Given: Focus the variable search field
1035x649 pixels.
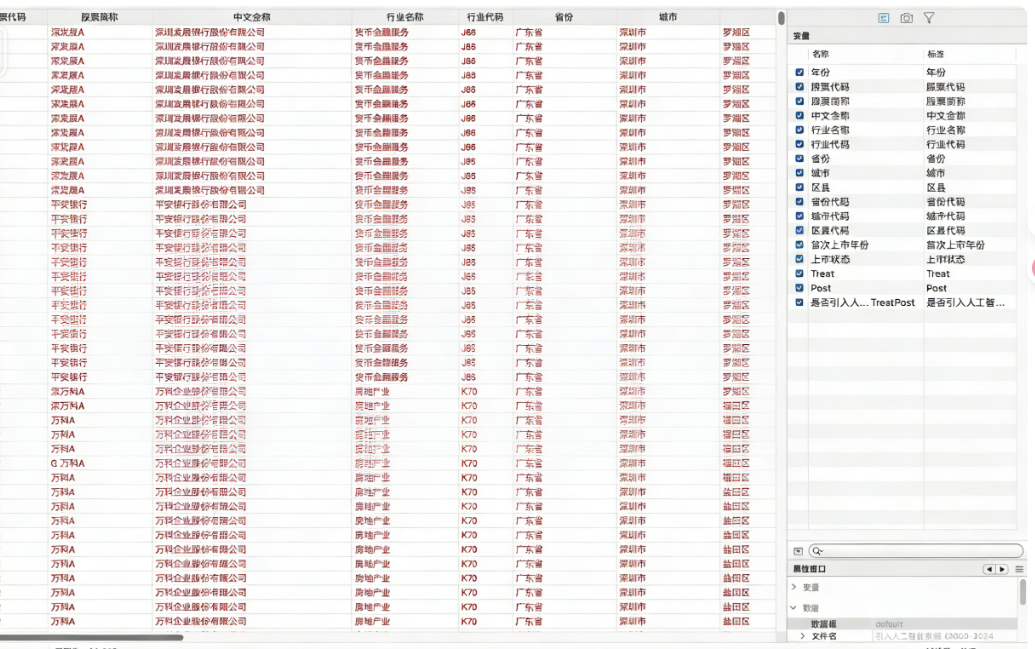Looking at the screenshot, I should (916, 551).
